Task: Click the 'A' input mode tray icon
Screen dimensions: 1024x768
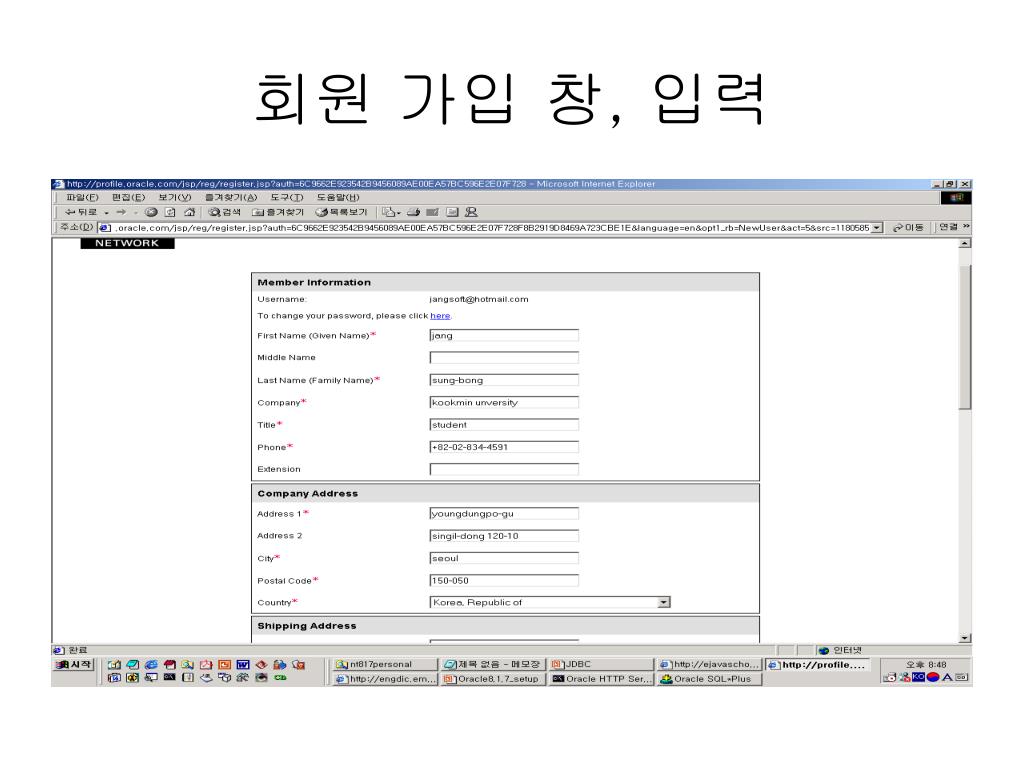Action: pos(947,677)
